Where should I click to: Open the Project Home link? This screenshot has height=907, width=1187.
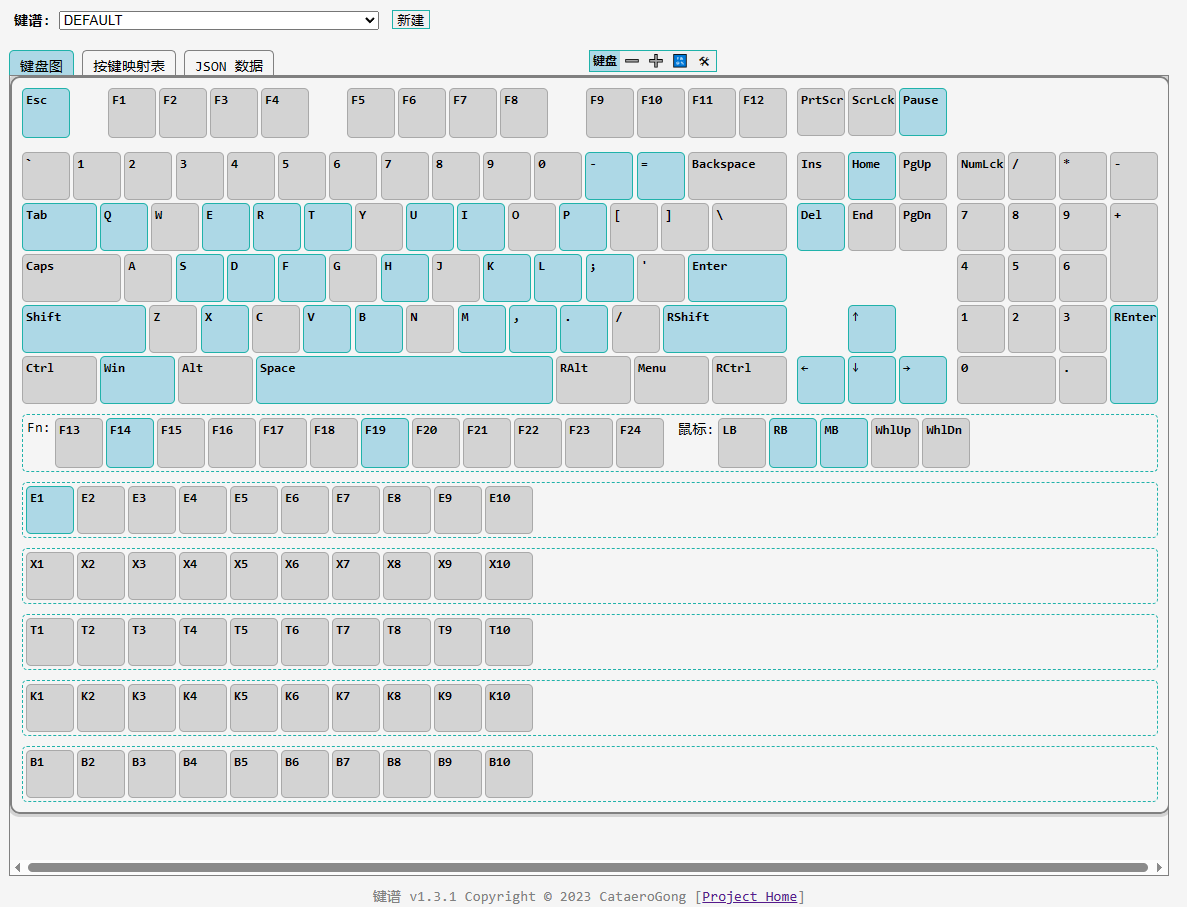pyautogui.click(x=749, y=896)
